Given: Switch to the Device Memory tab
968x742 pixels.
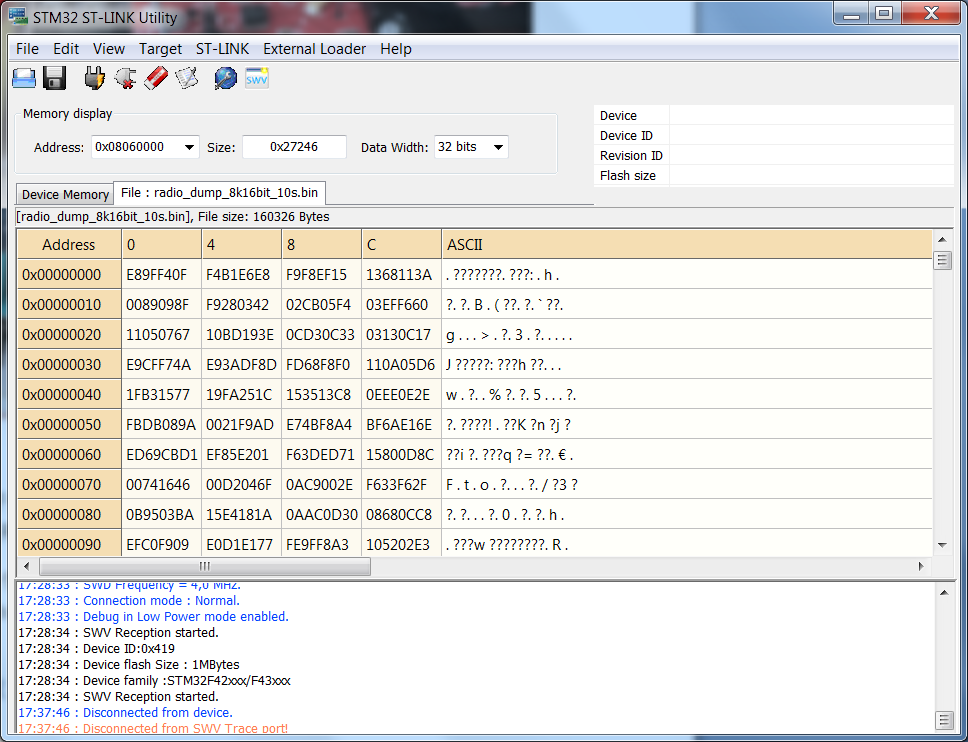Looking at the screenshot, I should tap(65, 194).
